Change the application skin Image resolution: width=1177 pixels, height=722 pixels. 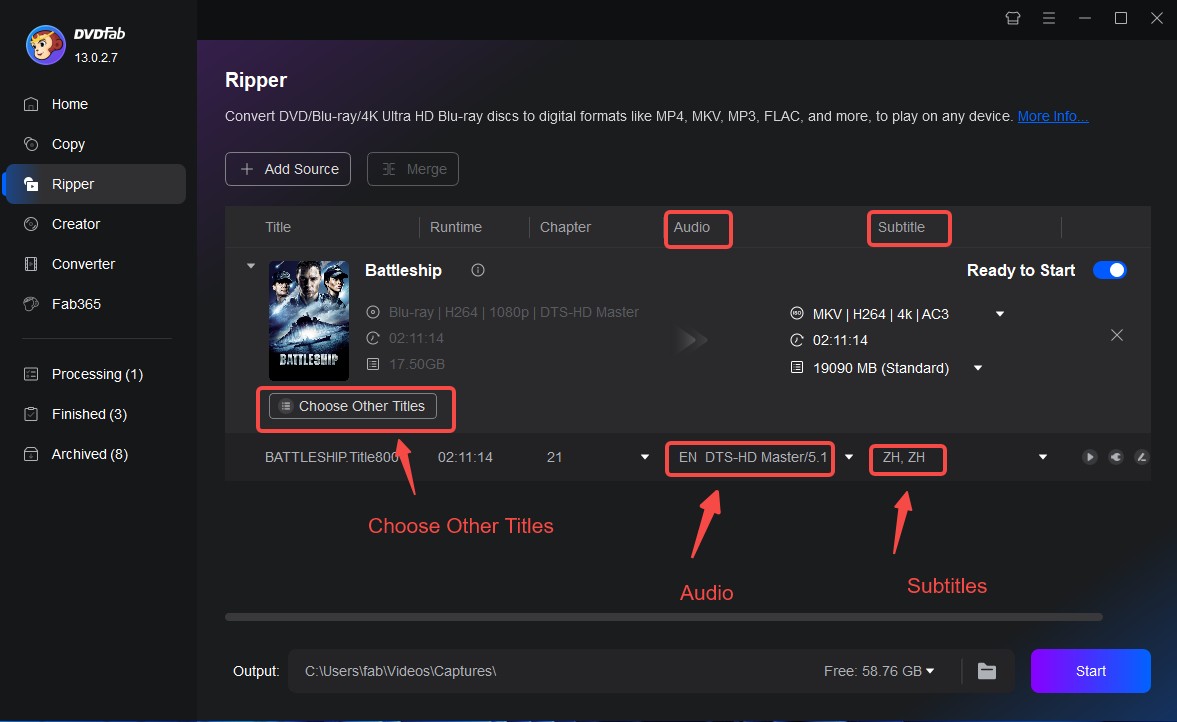click(x=1012, y=17)
